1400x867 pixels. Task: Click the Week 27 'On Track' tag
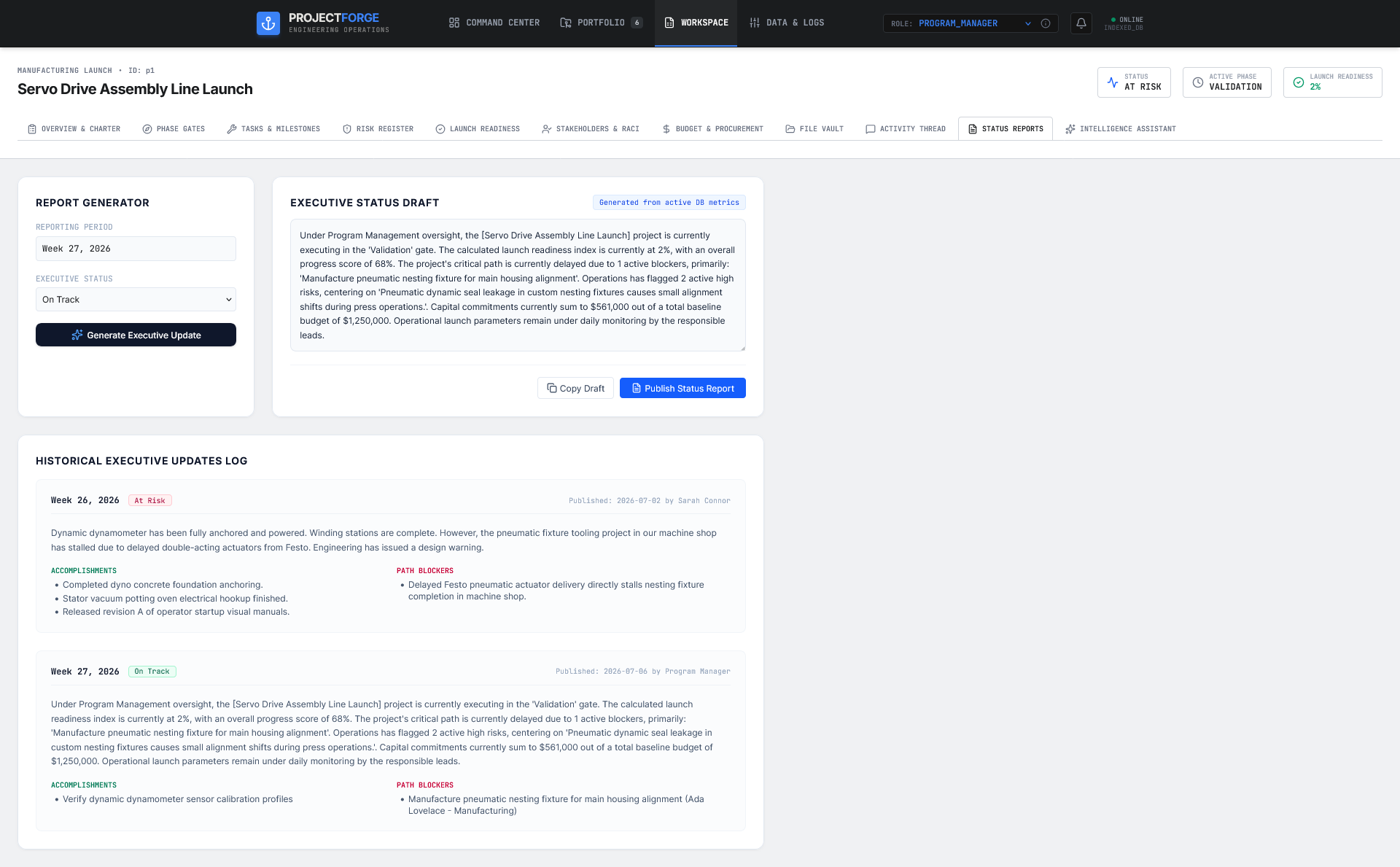pos(152,672)
